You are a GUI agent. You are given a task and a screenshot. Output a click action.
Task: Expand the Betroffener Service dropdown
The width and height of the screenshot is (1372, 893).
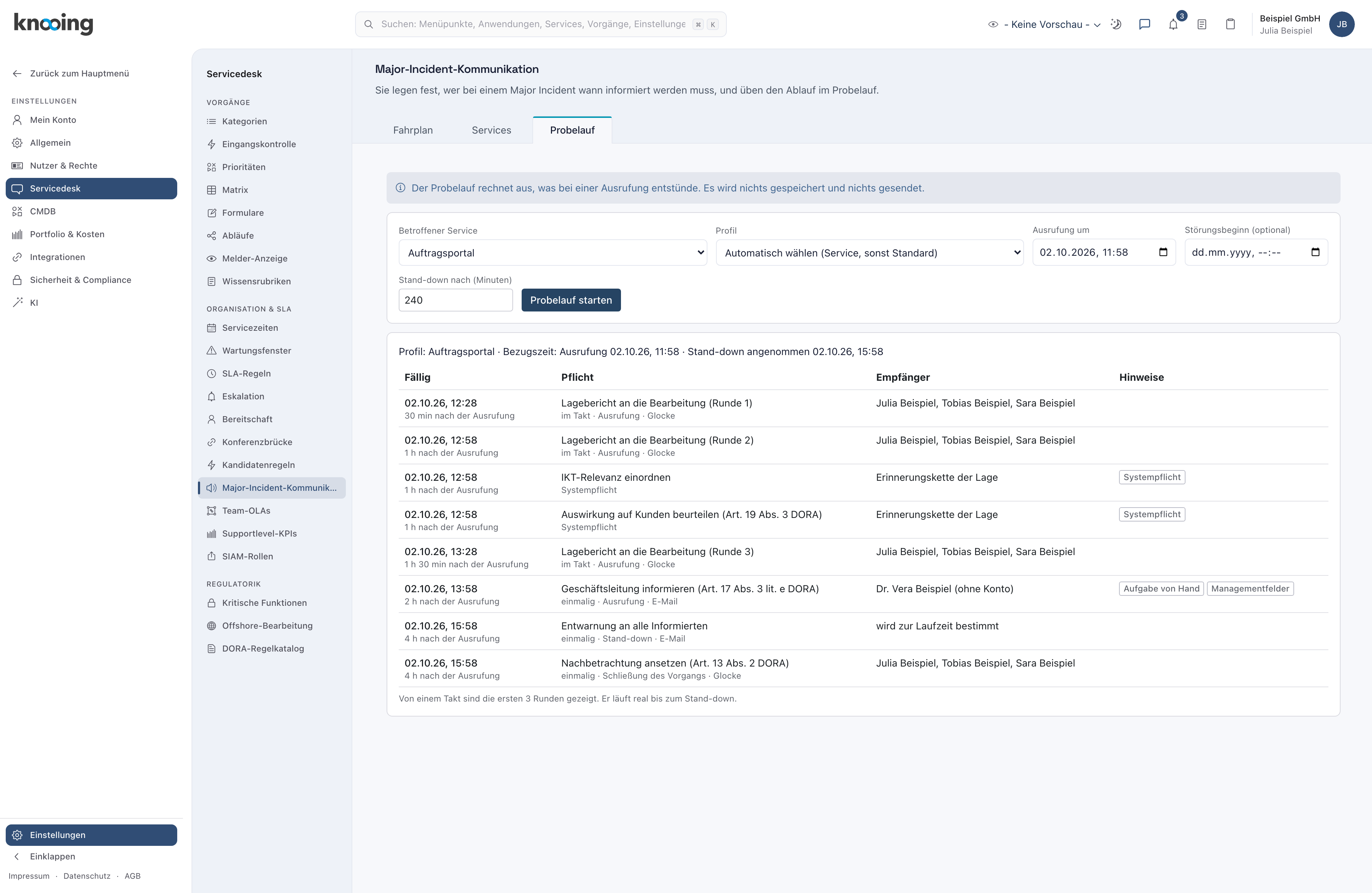coord(552,253)
